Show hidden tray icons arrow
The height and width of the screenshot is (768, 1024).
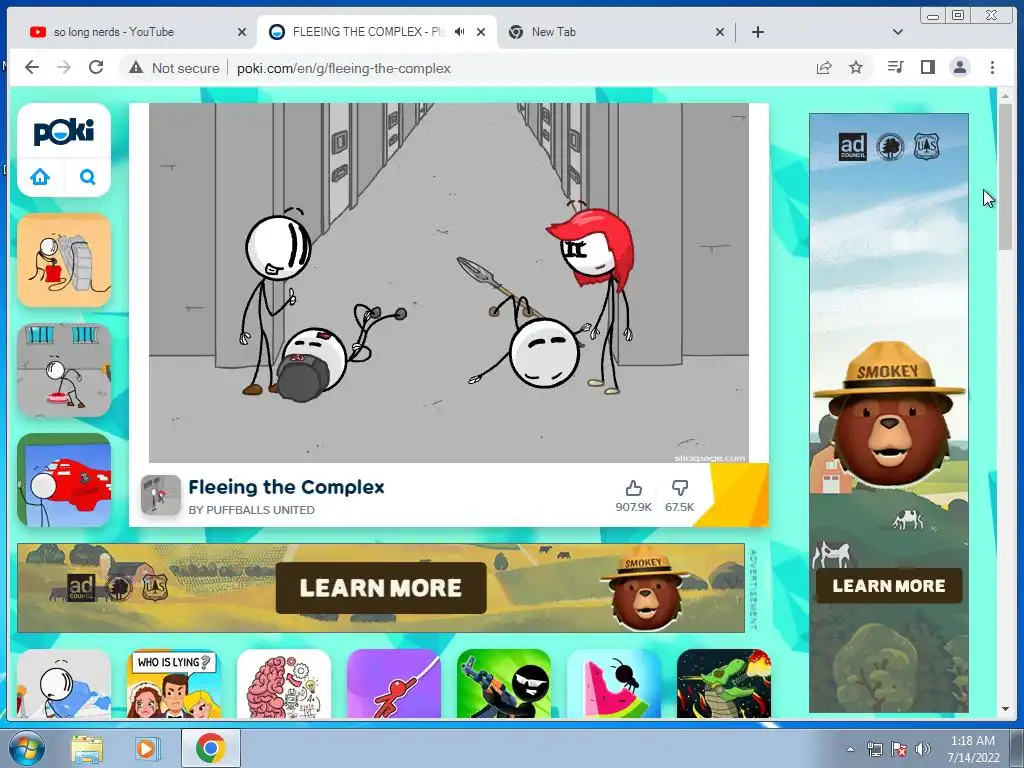[850, 749]
